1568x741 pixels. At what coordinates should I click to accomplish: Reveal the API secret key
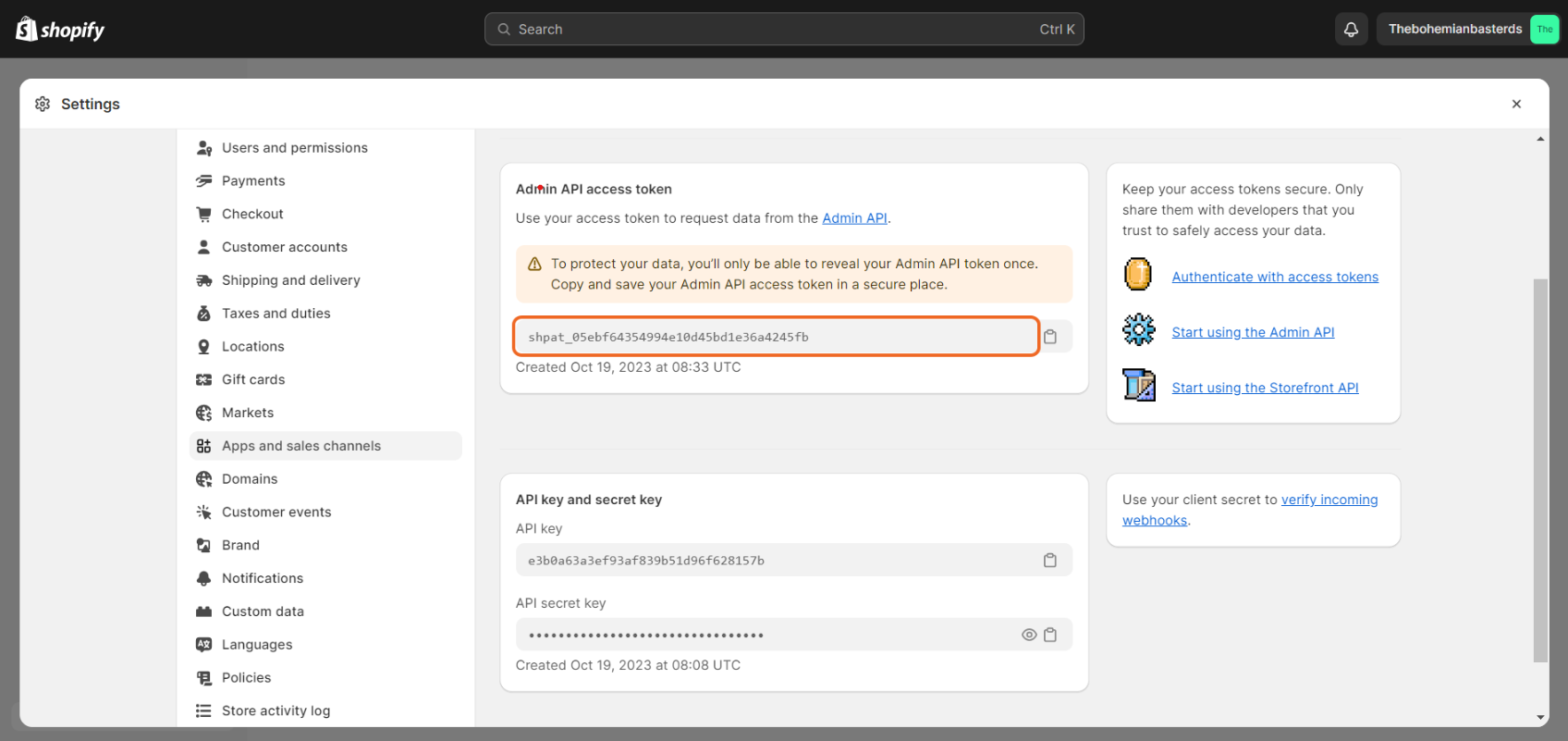point(1029,635)
